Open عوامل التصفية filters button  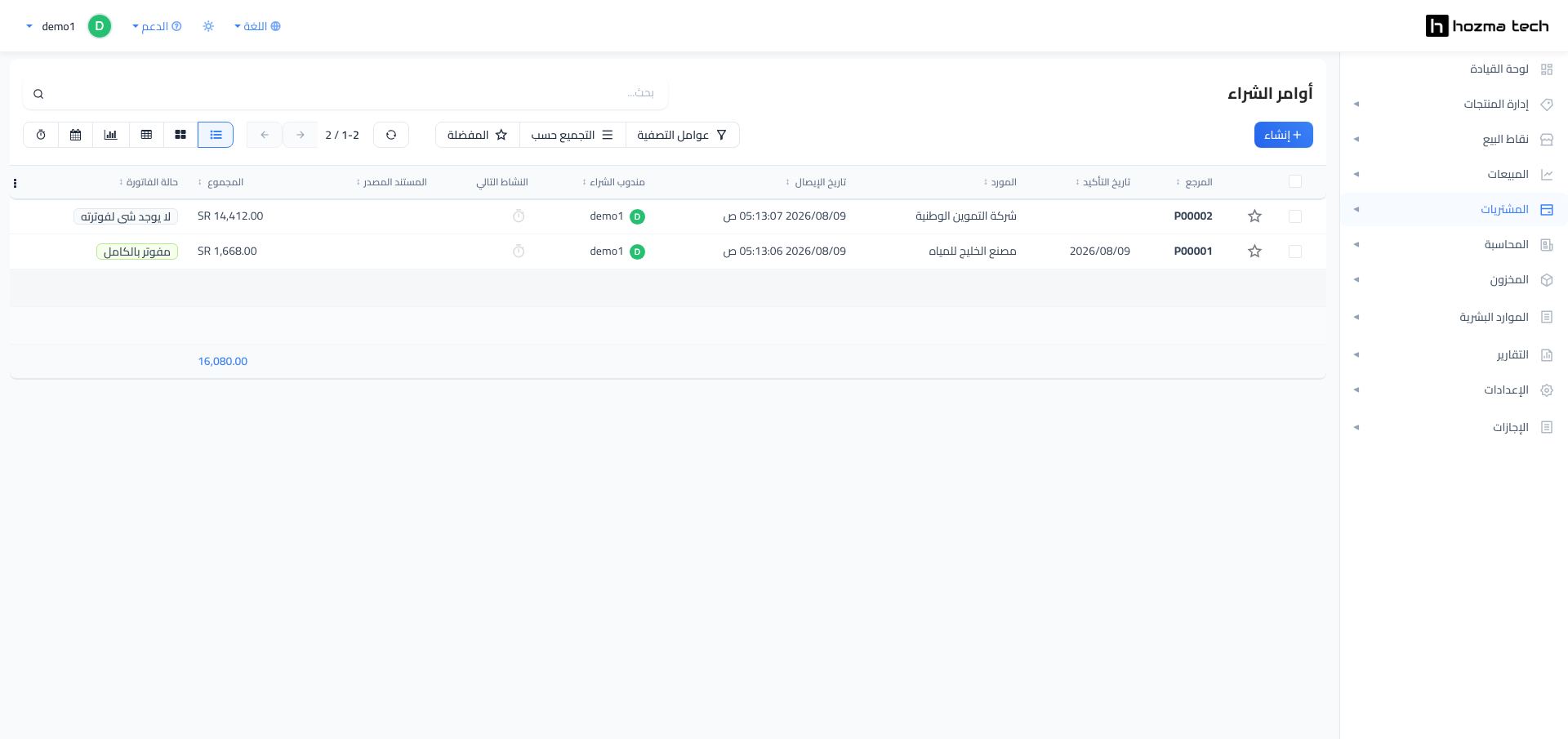[683, 135]
